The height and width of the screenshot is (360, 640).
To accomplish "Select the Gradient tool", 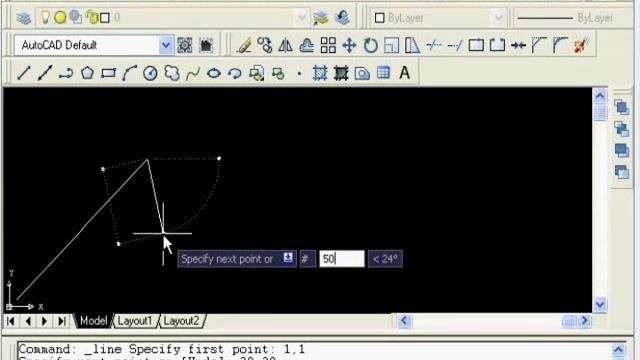I will pyautogui.click(x=341, y=73).
